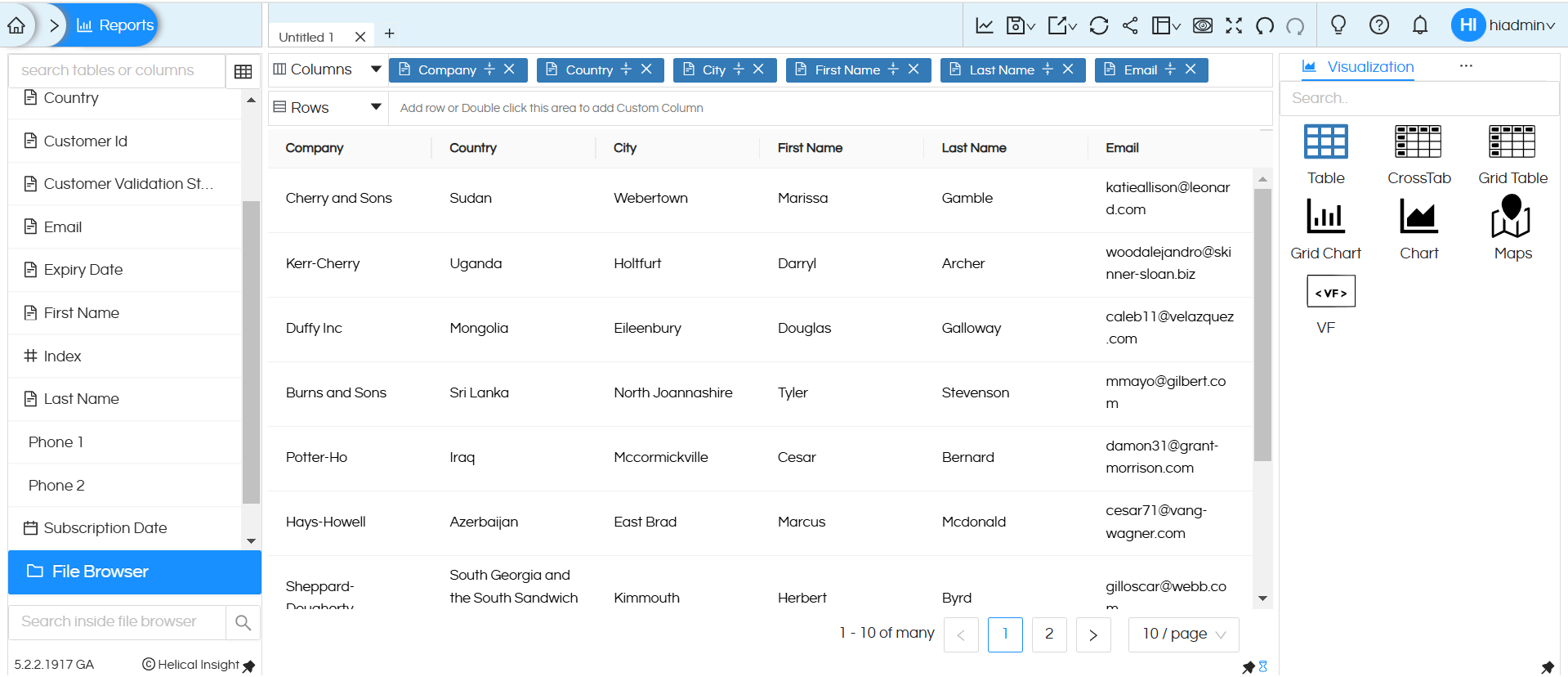Open the Visualization tab
The height and width of the screenshot is (677, 1568).
(1358, 67)
